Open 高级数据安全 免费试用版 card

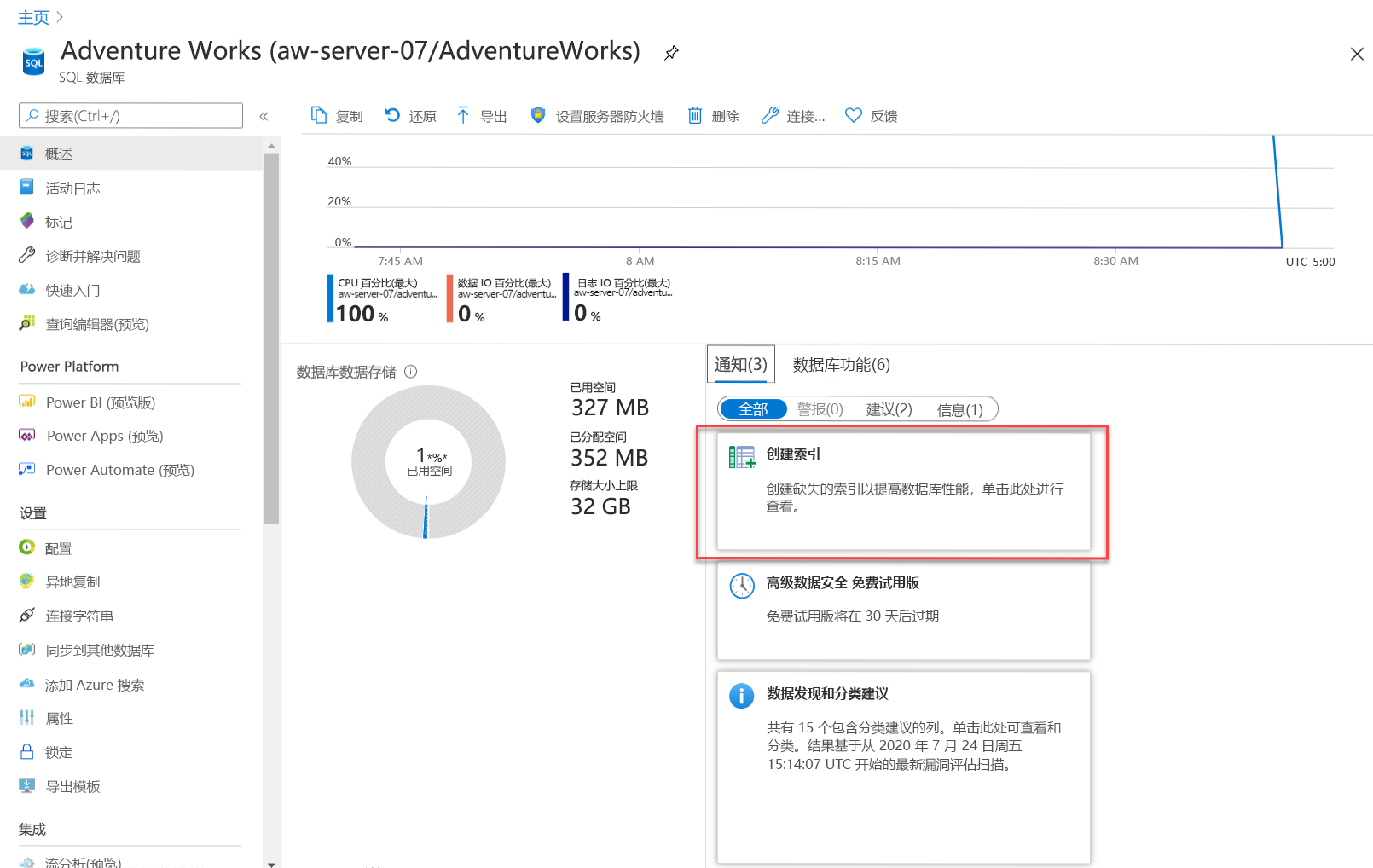point(903,610)
